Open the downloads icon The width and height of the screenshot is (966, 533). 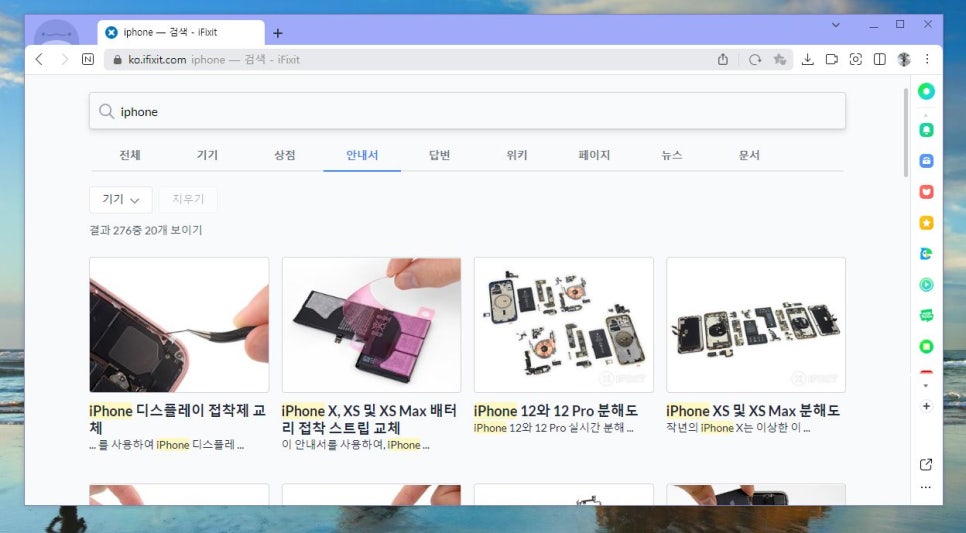tap(808, 59)
